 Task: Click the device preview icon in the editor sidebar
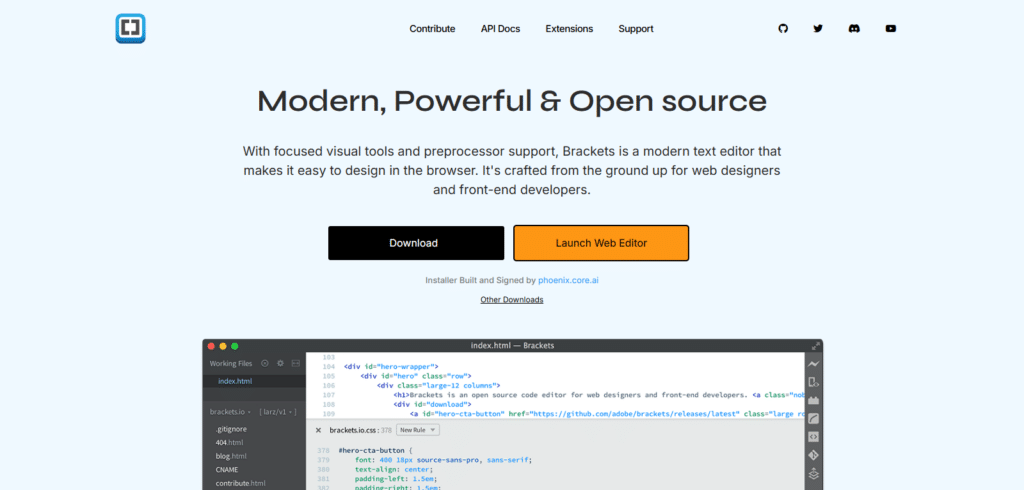click(x=813, y=382)
